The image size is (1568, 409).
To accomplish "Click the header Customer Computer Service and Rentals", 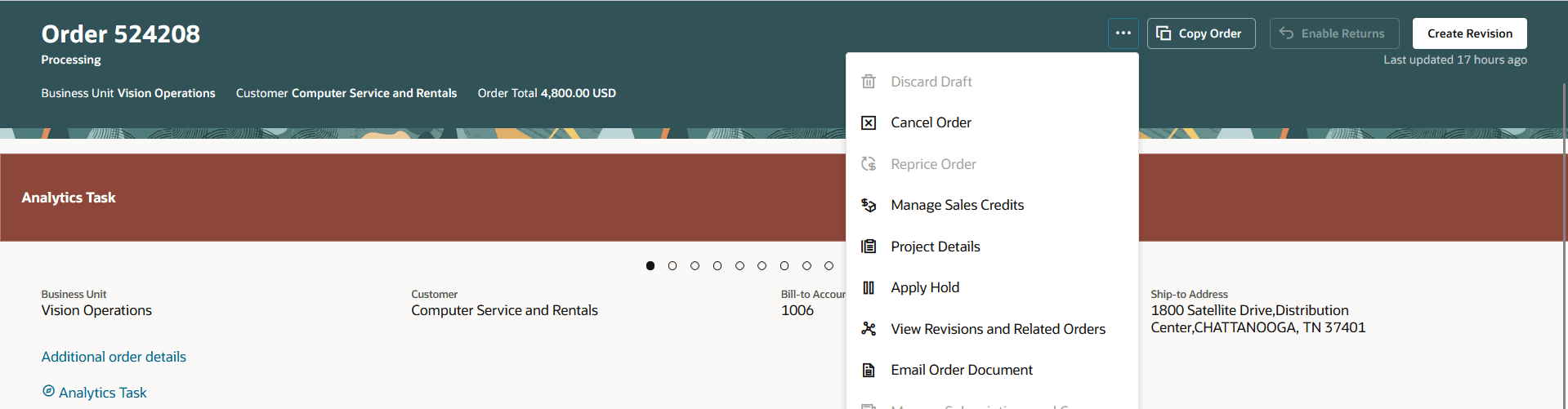I will (346, 93).
